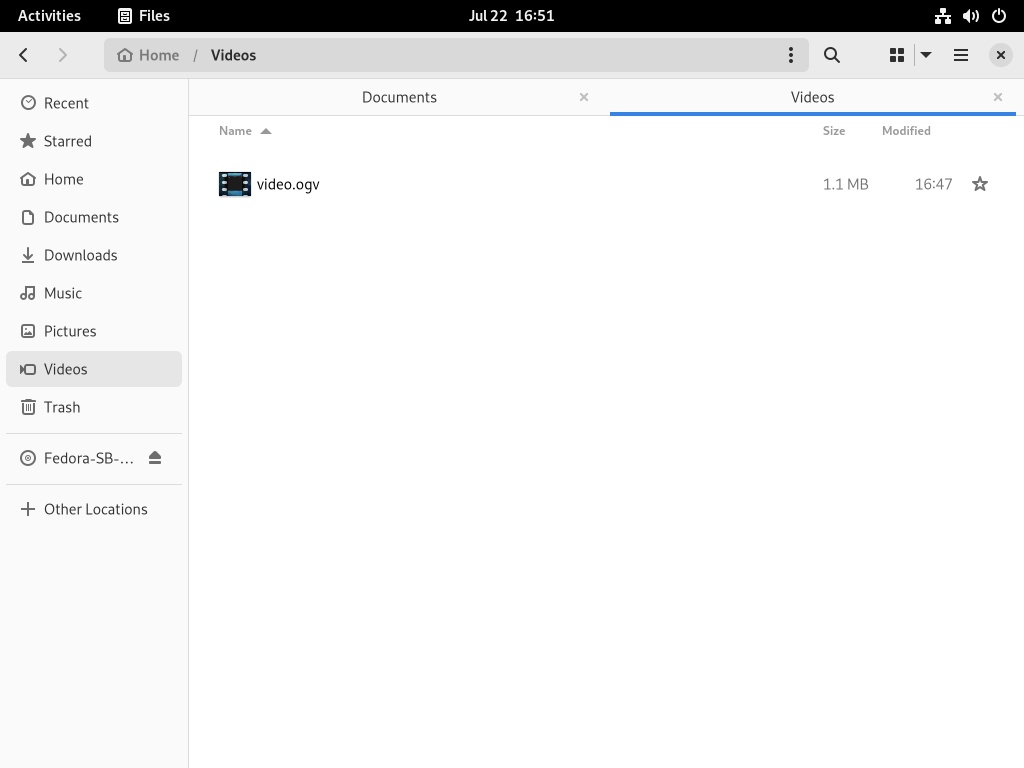
Task: Eject the Fedora-SB disc
Action: [x=155, y=458]
